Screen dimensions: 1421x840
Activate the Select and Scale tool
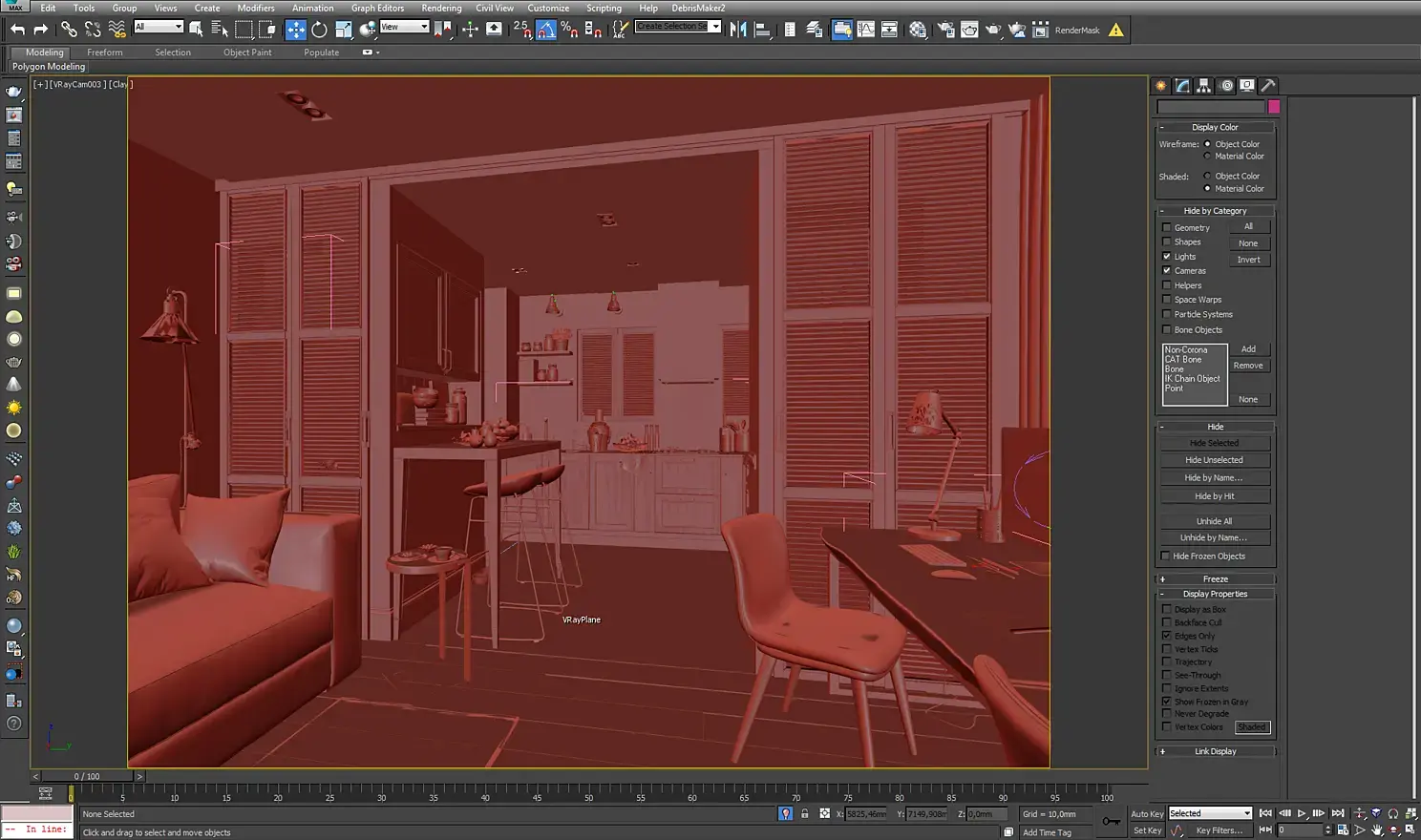tap(344, 30)
